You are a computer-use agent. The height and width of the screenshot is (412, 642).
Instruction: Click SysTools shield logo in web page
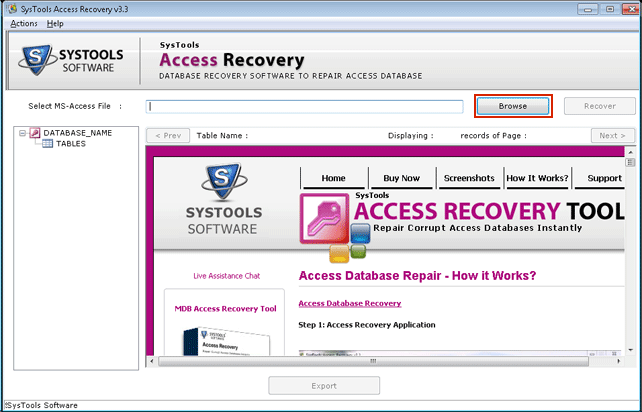pyautogui.click(x=224, y=181)
